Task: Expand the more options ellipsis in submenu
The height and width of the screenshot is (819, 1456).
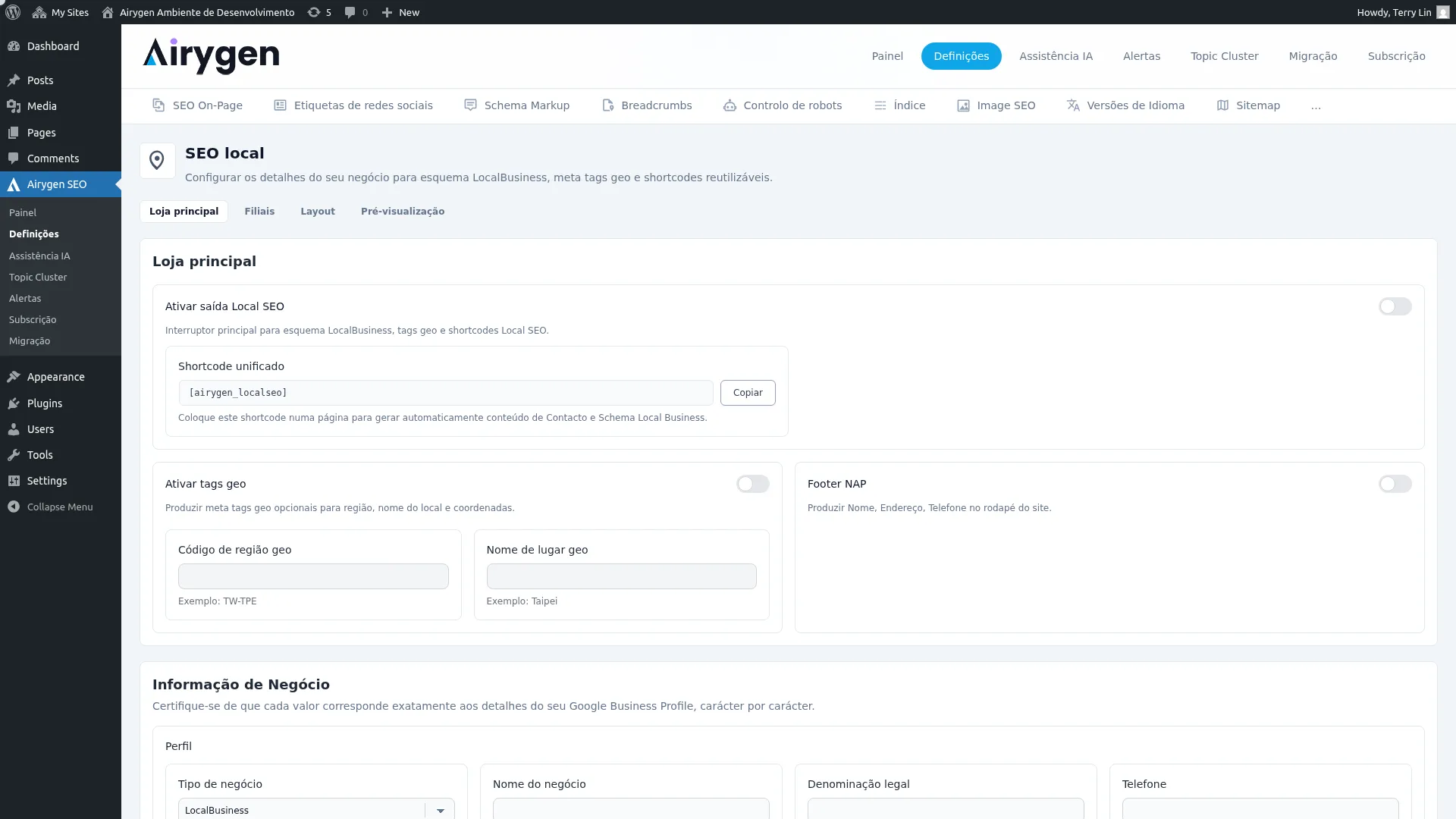Action: tap(1316, 106)
